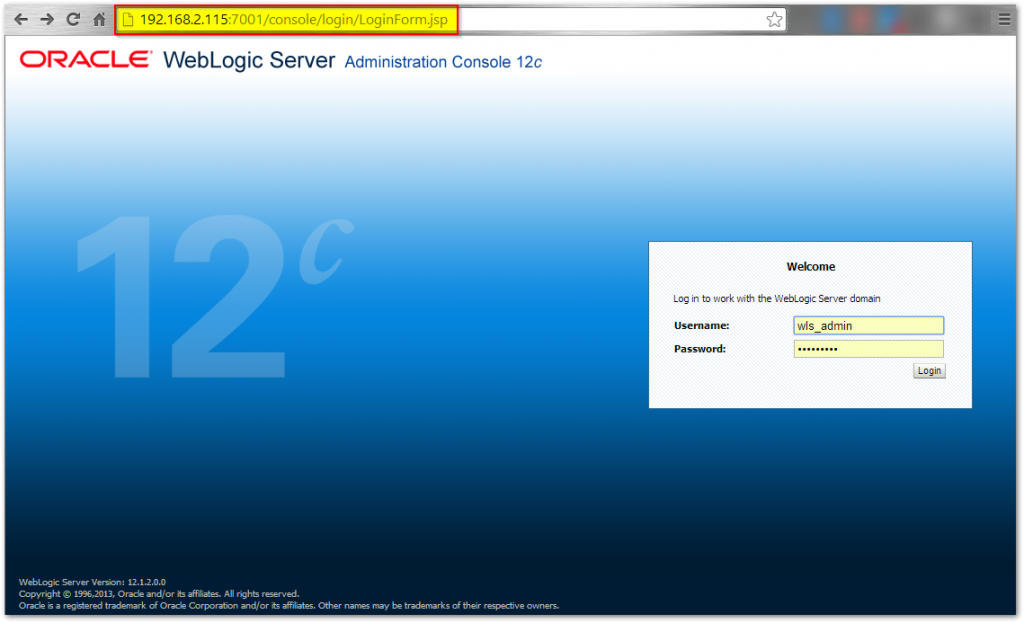Reload the login page
The height and width of the screenshot is (623, 1024).
point(71,18)
